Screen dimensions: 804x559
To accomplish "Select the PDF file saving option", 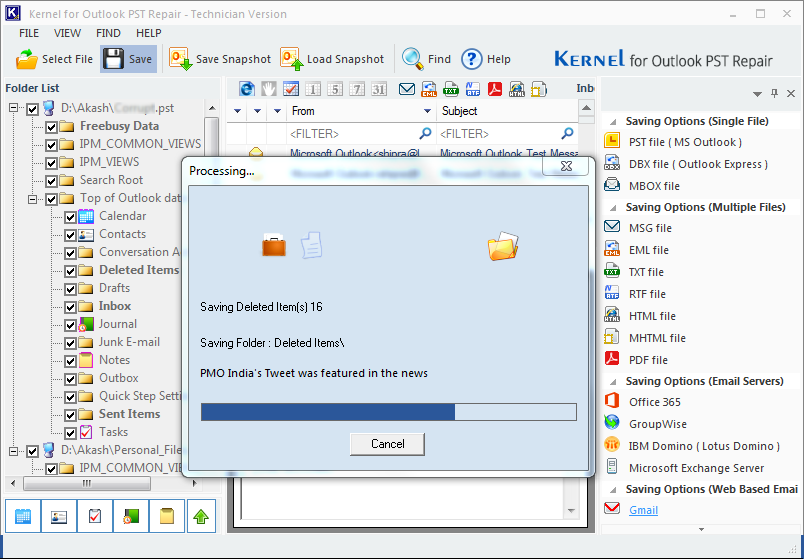I will (x=648, y=360).
